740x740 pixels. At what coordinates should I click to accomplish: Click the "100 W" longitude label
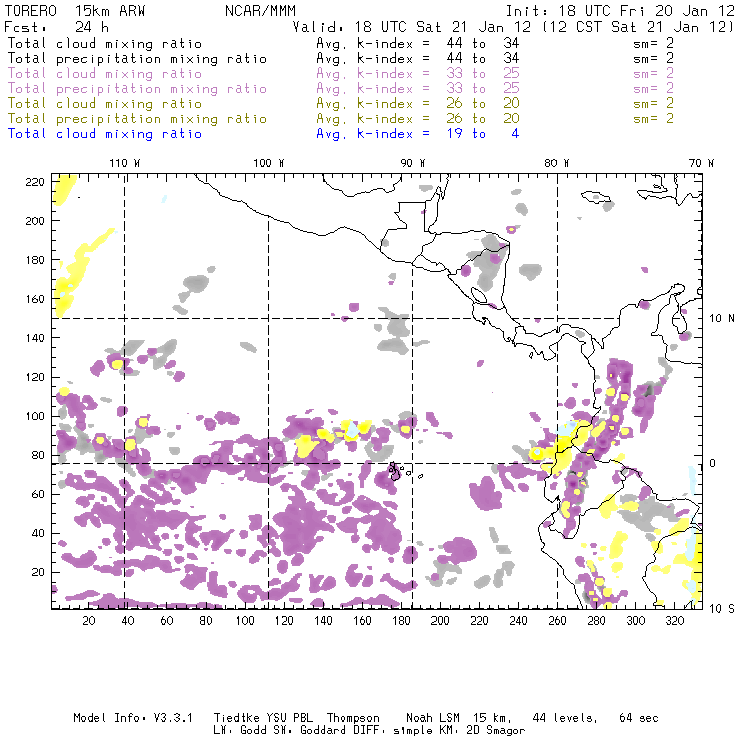point(269,163)
